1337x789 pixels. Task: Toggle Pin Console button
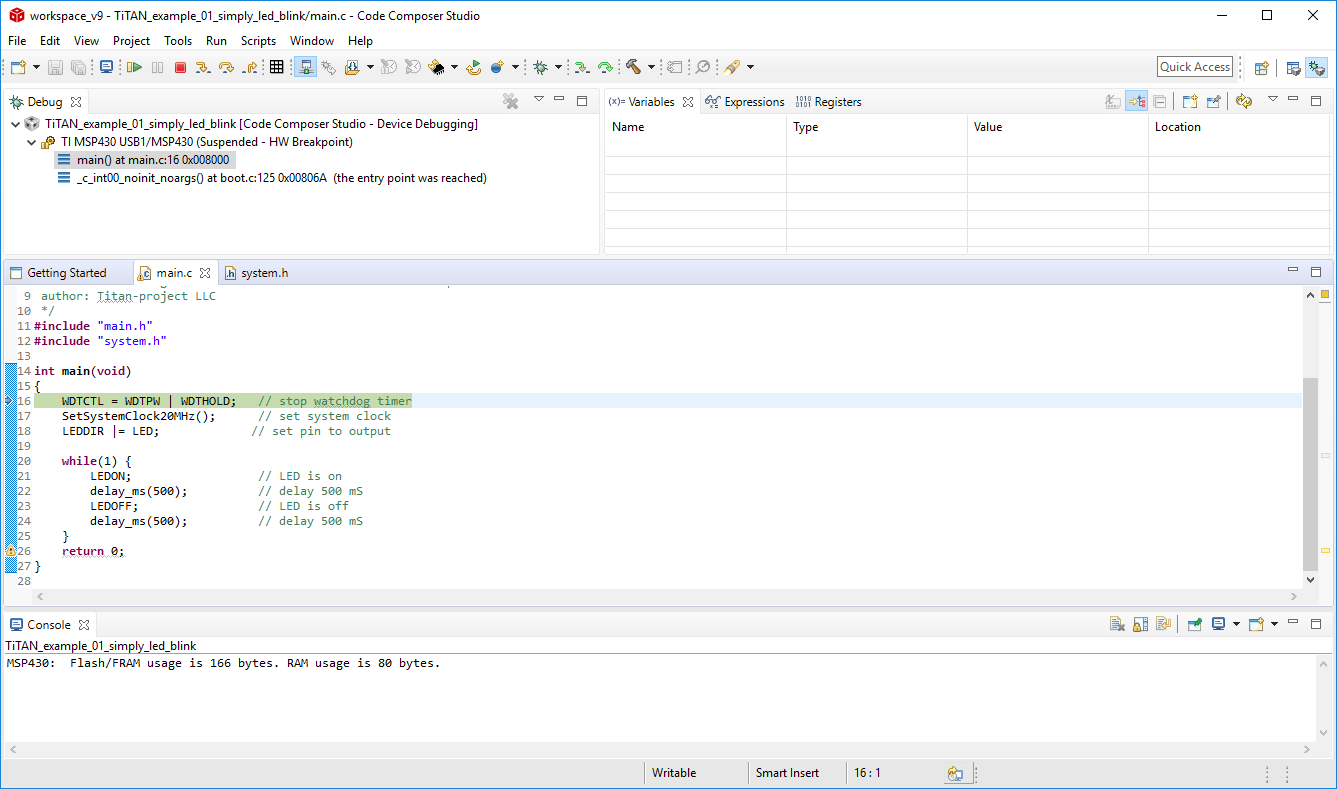(x=1194, y=624)
